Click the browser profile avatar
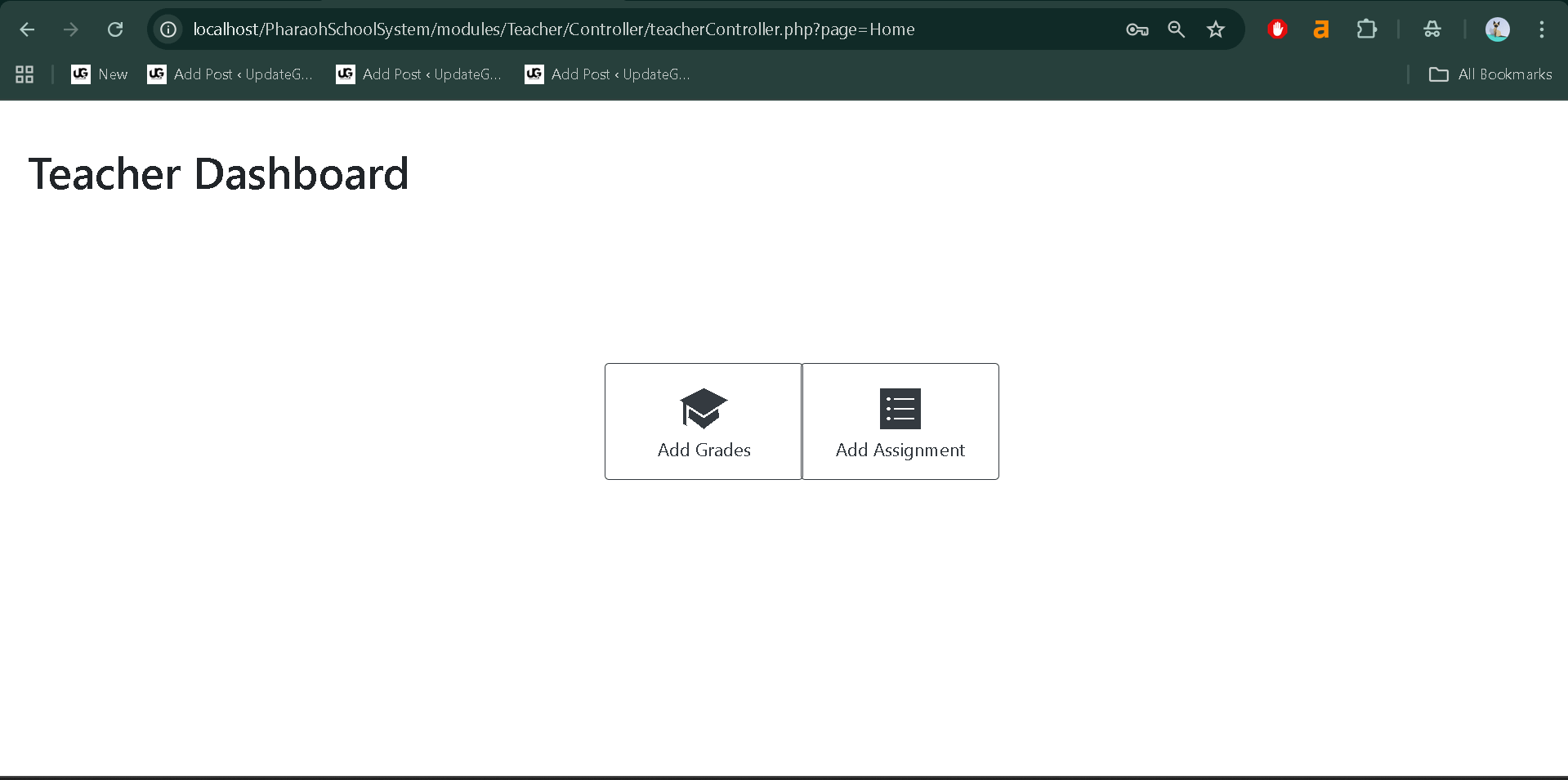Image resolution: width=1568 pixels, height=780 pixels. pyautogui.click(x=1498, y=29)
